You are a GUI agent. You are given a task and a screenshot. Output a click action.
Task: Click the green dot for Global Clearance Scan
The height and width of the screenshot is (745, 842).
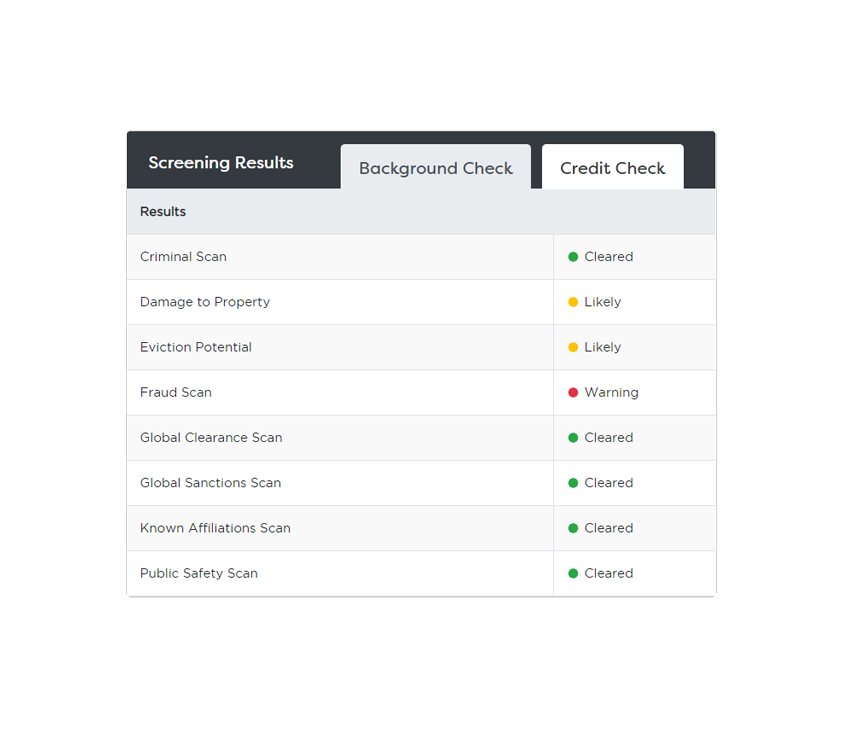(x=573, y=438)
